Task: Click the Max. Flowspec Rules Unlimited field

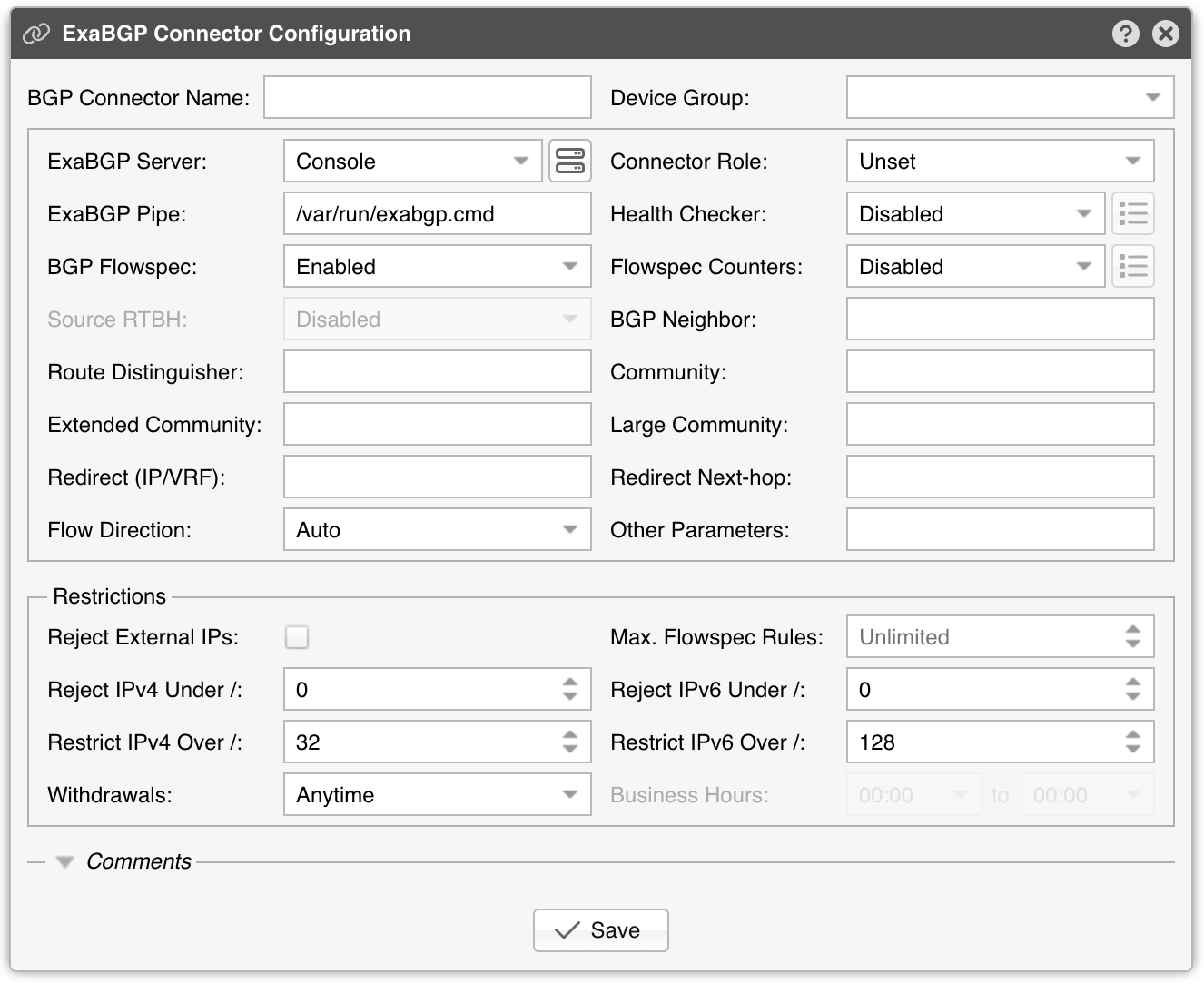Action: pyautogui.click(x=1001, y=637)
